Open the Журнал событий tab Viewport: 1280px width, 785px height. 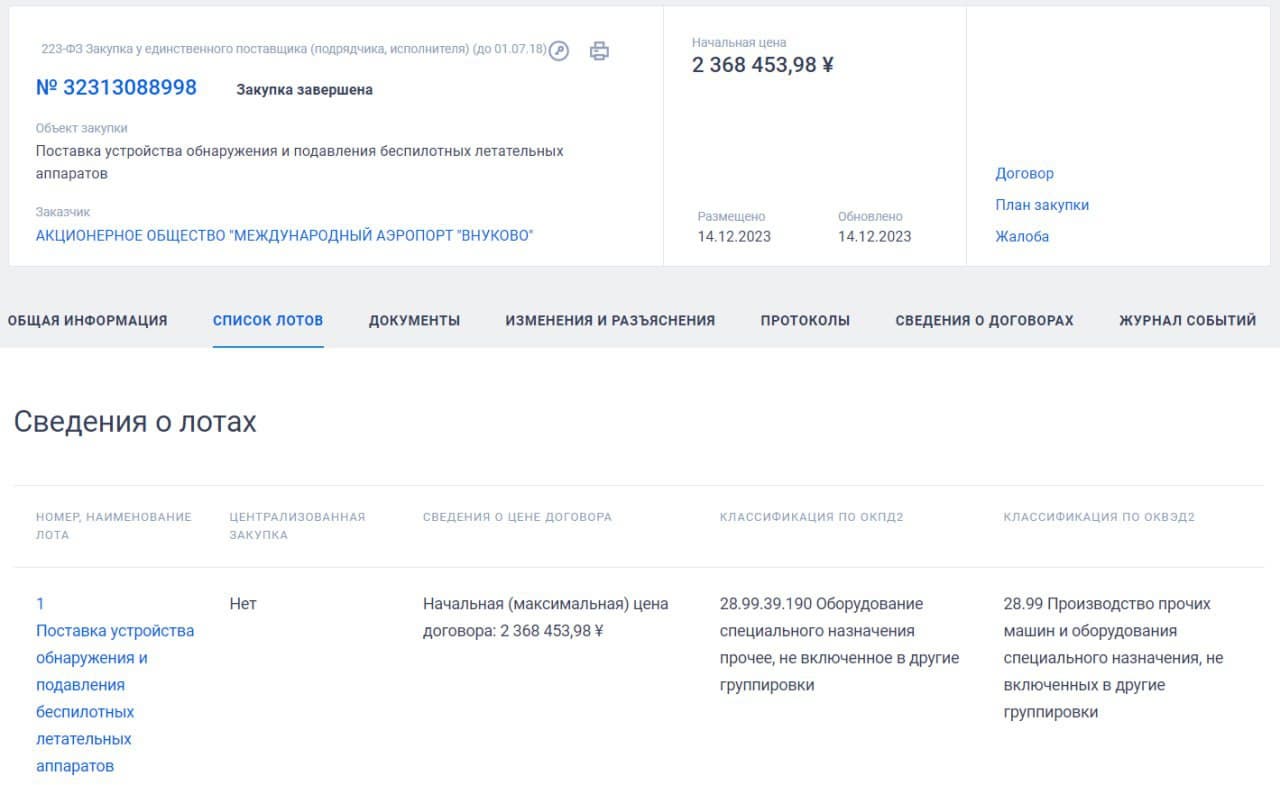click(1187, 320)
